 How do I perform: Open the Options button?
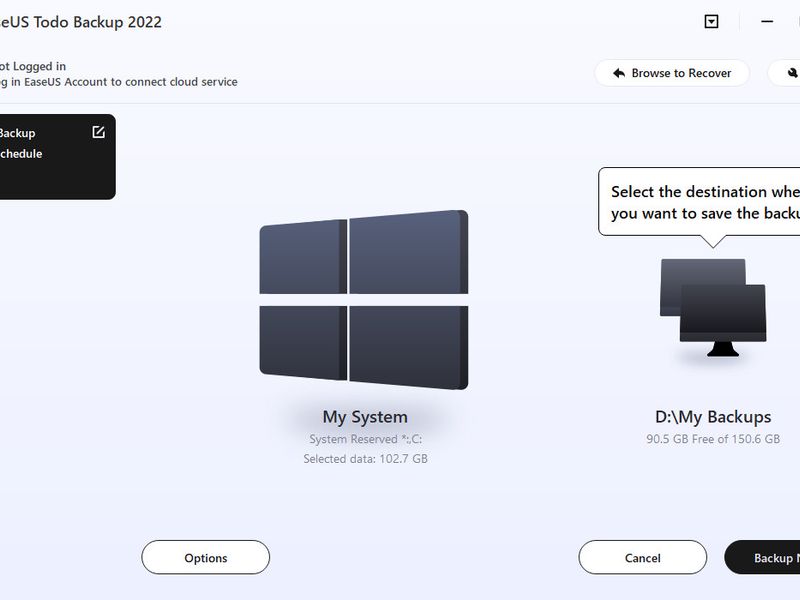click(x=206, y=558)
